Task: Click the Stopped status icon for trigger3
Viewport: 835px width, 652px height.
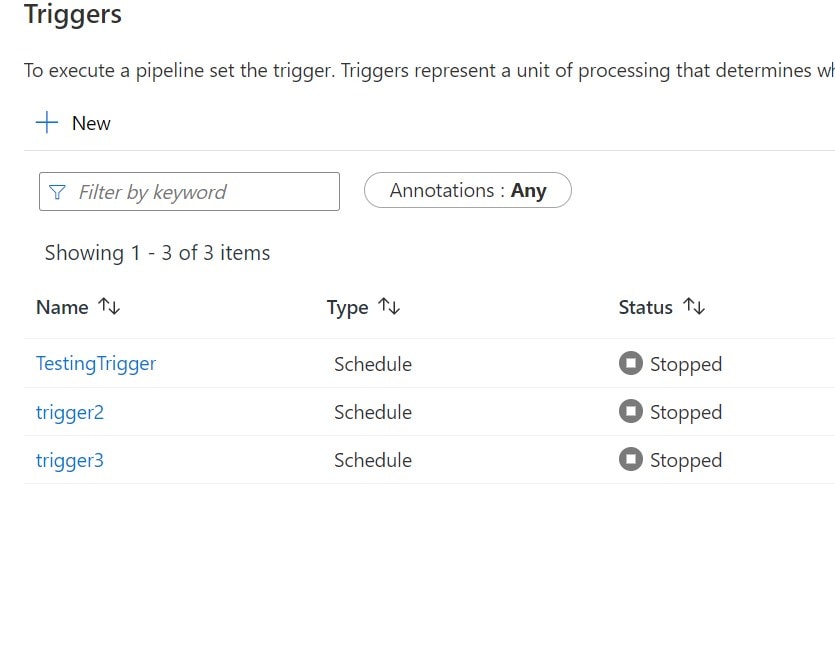Action: point(630,460)
